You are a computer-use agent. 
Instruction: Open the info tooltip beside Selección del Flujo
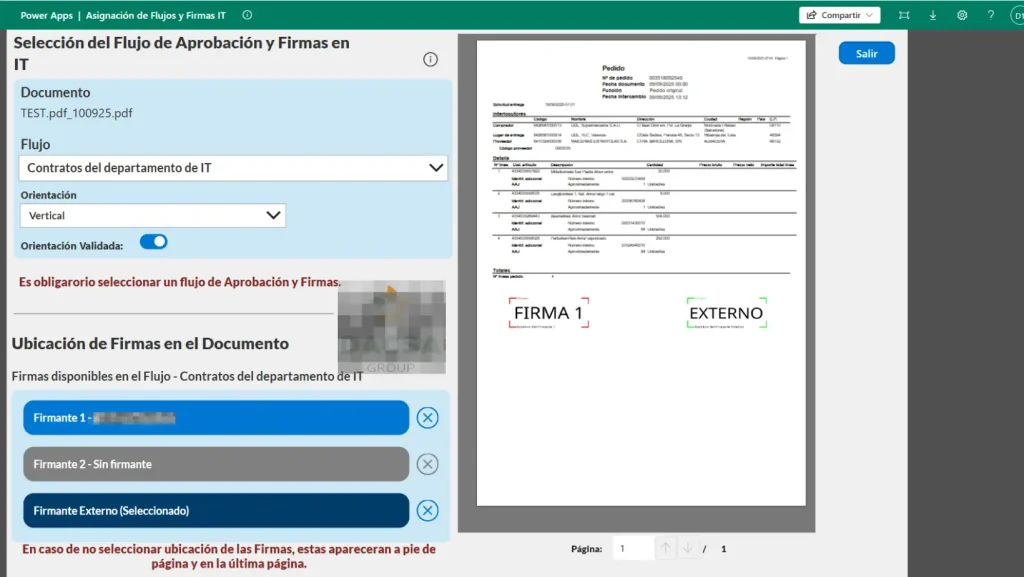430,59
